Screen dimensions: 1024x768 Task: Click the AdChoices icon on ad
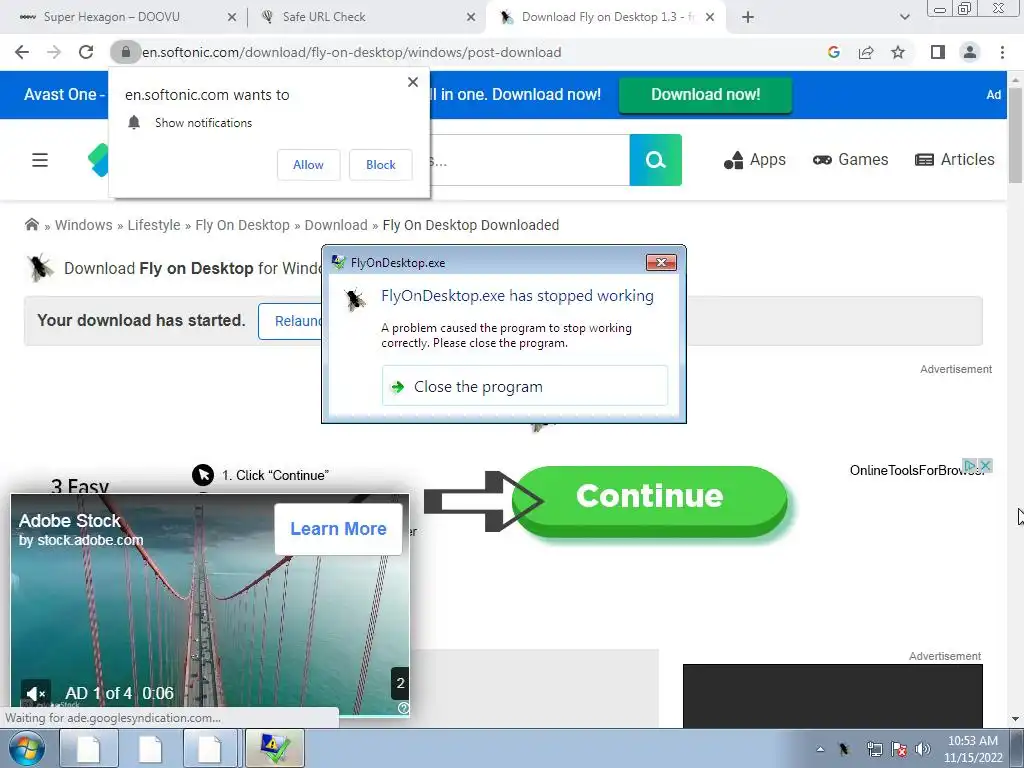pos(970,466)
